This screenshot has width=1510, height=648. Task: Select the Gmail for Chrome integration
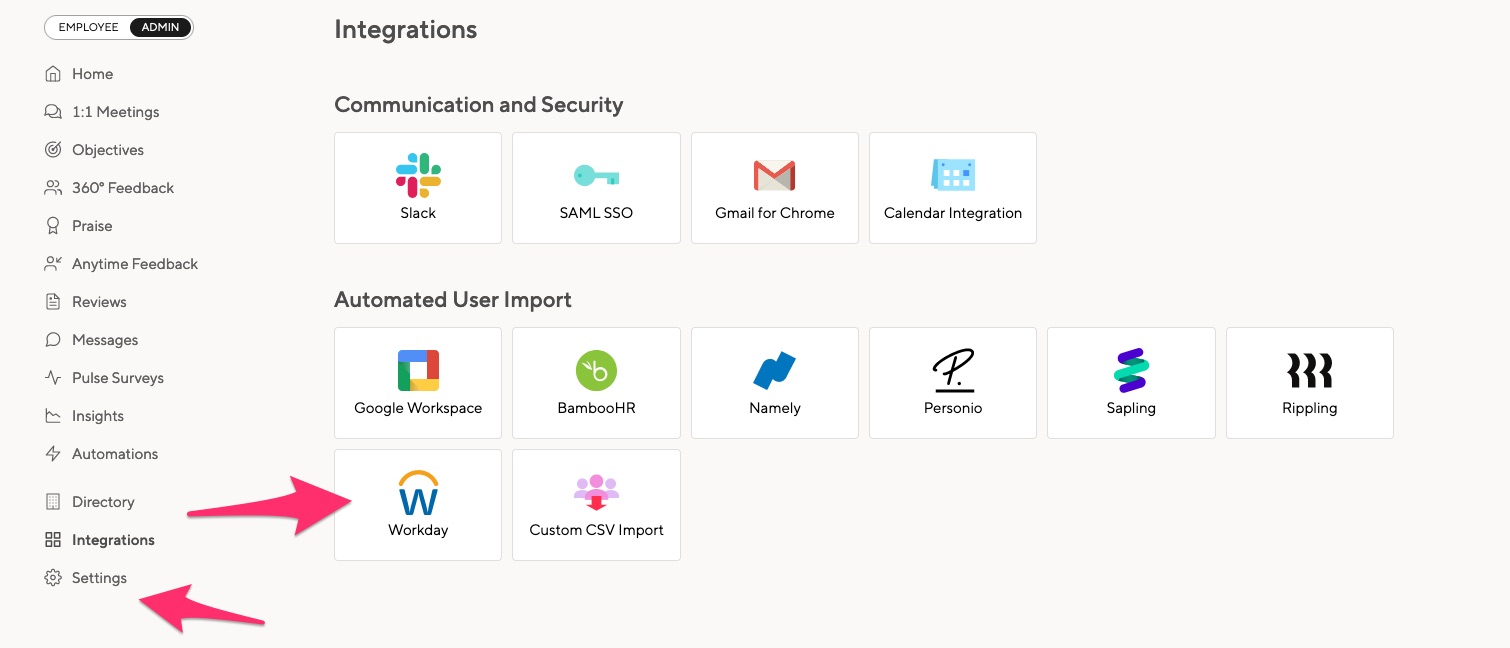(774, 187)
